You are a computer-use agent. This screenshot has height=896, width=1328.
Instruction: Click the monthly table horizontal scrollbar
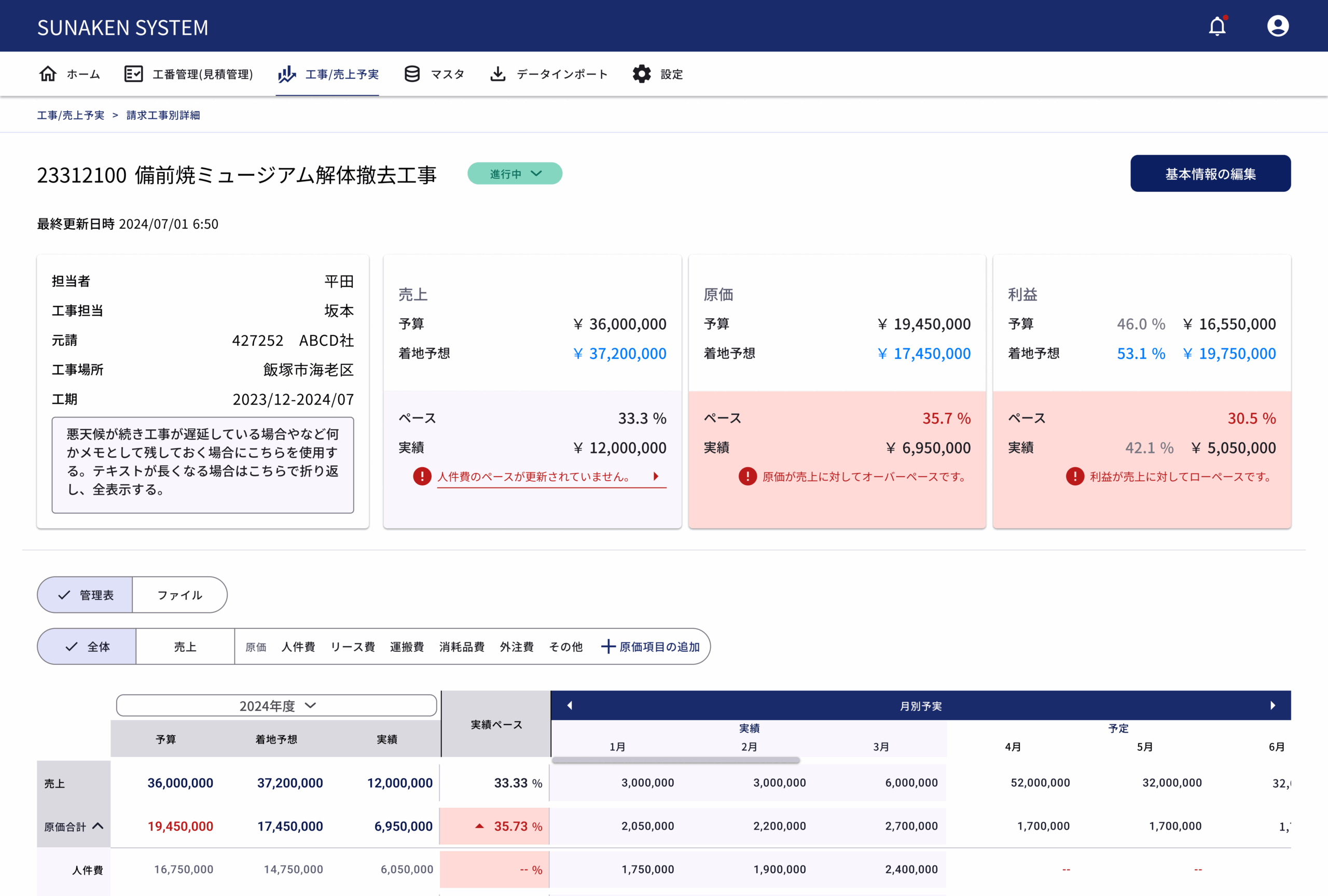(x=675, y=760)
